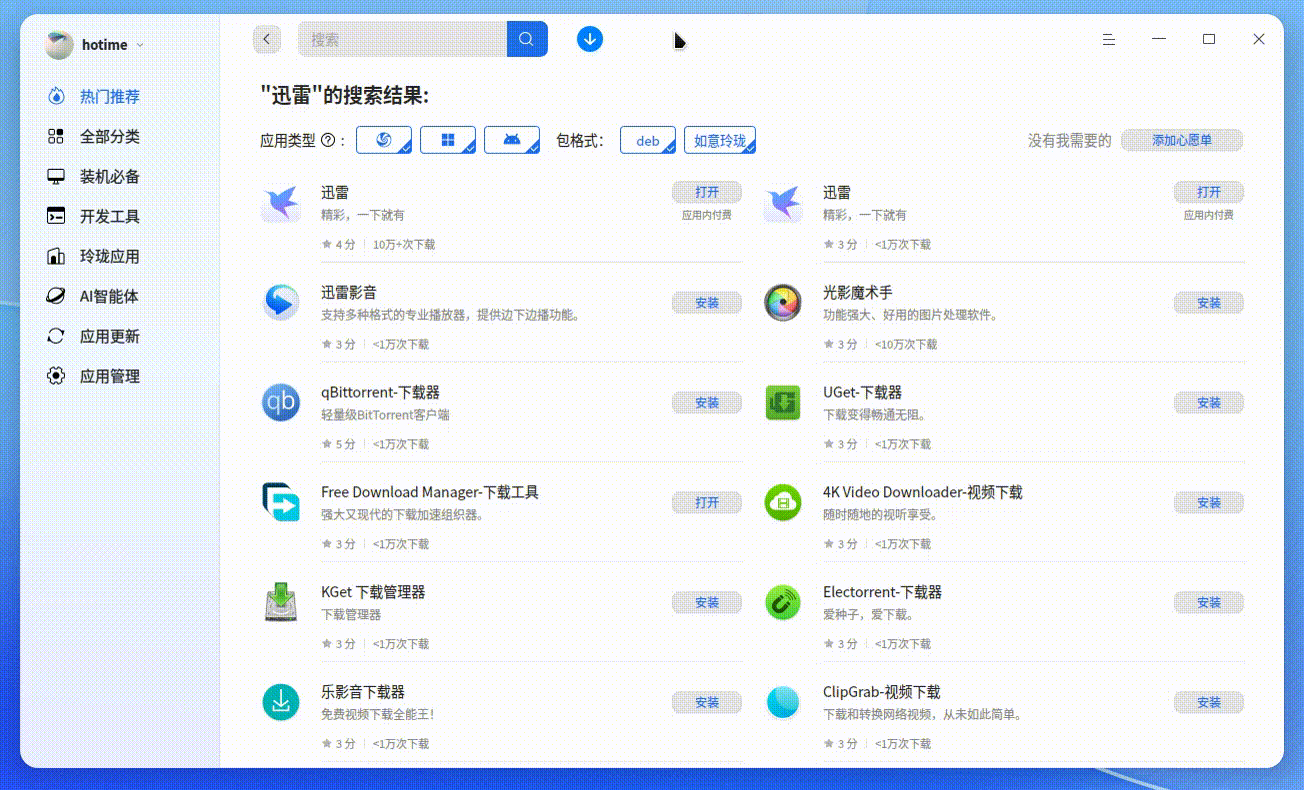Click the magnifier search button

point(527,39)
